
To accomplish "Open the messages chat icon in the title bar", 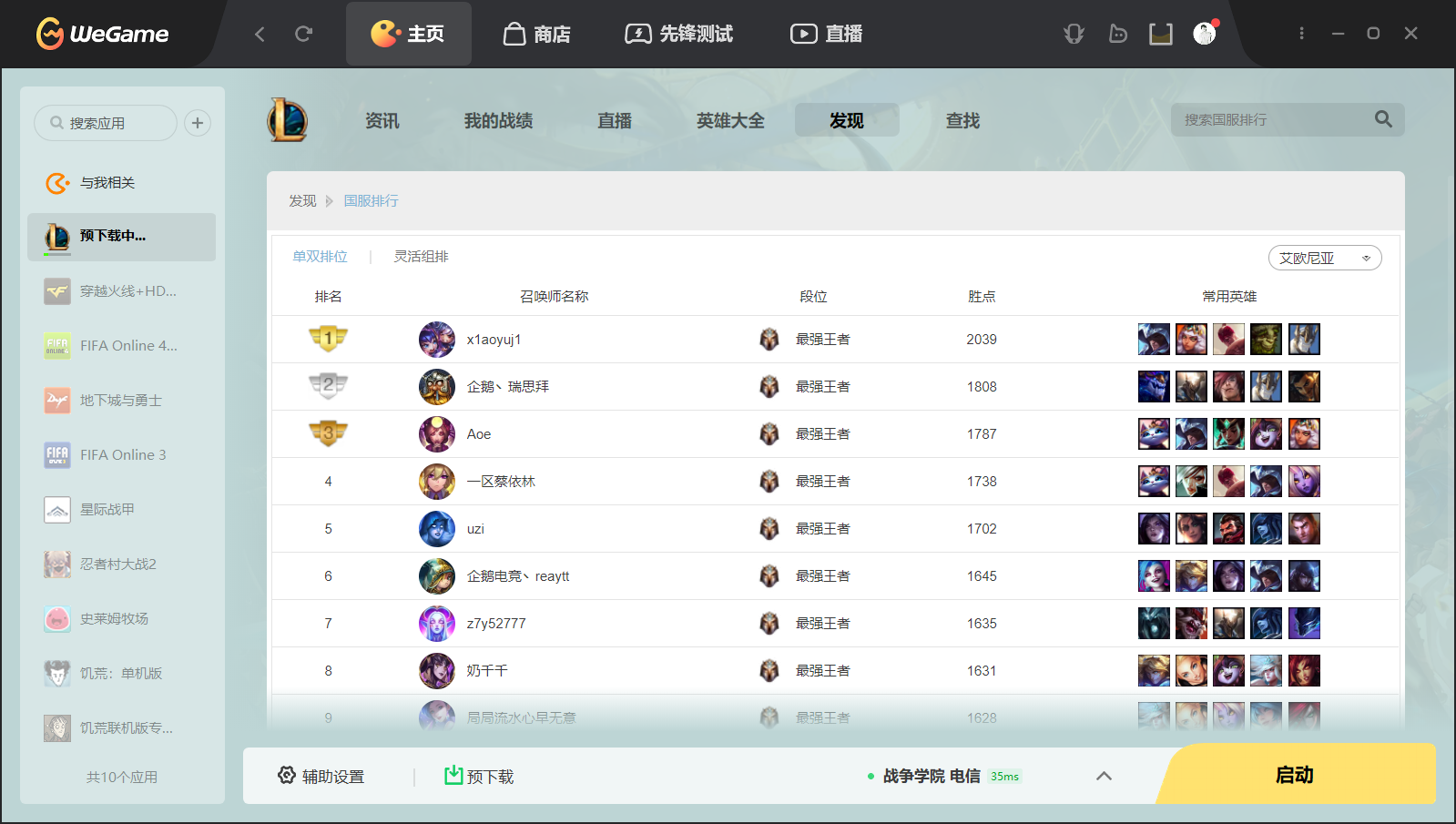I will (x=1118, y=34).
